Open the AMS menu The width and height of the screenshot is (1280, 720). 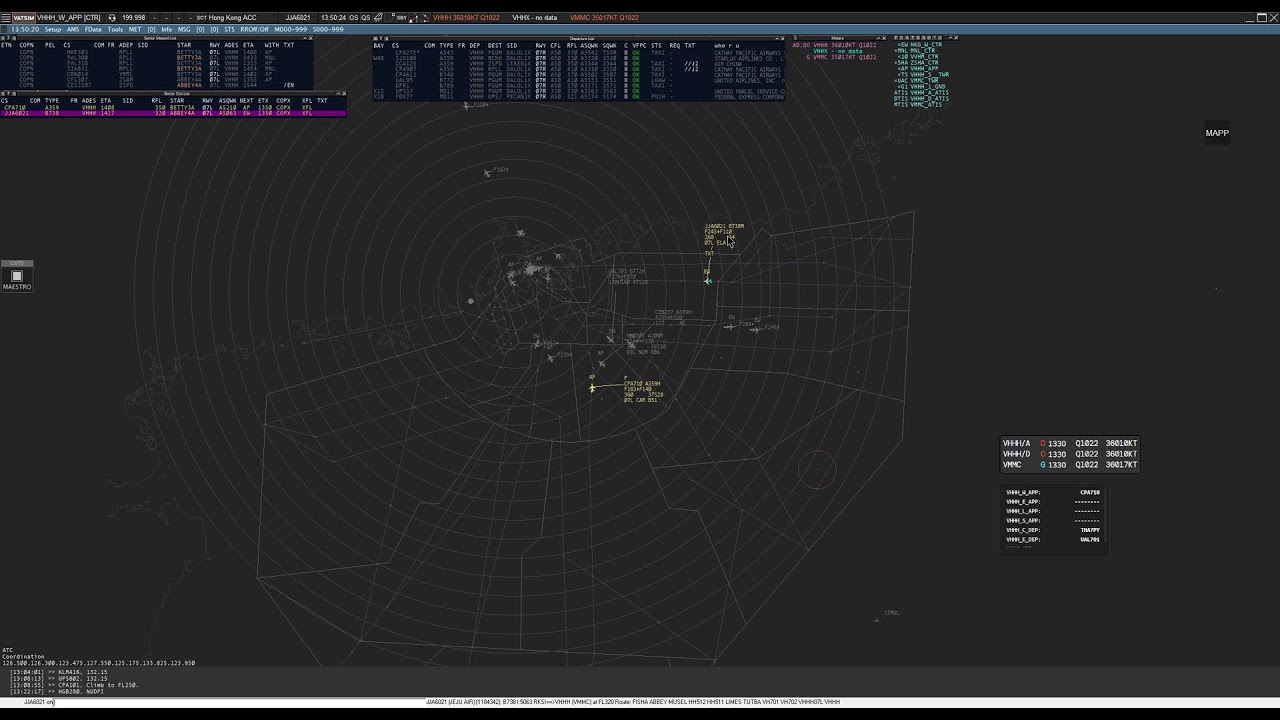tap(73, 30)
